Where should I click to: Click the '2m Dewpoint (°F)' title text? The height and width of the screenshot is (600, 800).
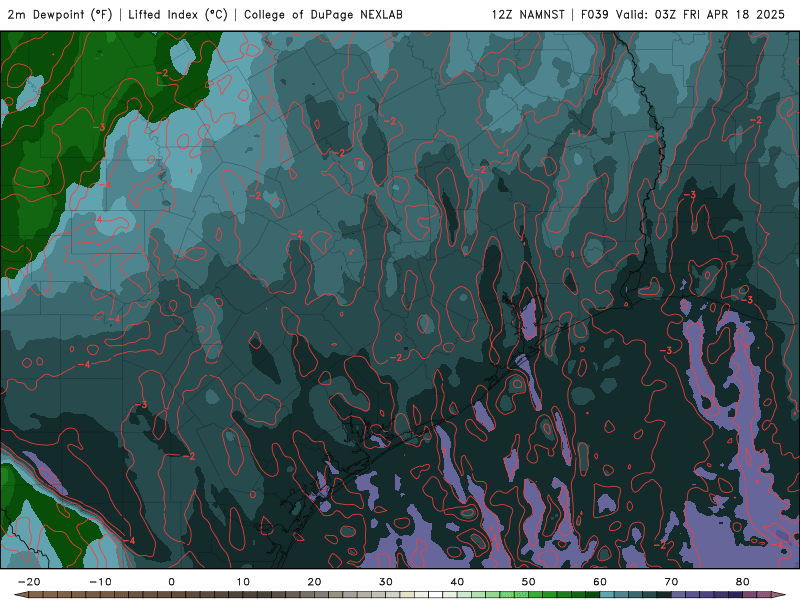tap(60, 14)
